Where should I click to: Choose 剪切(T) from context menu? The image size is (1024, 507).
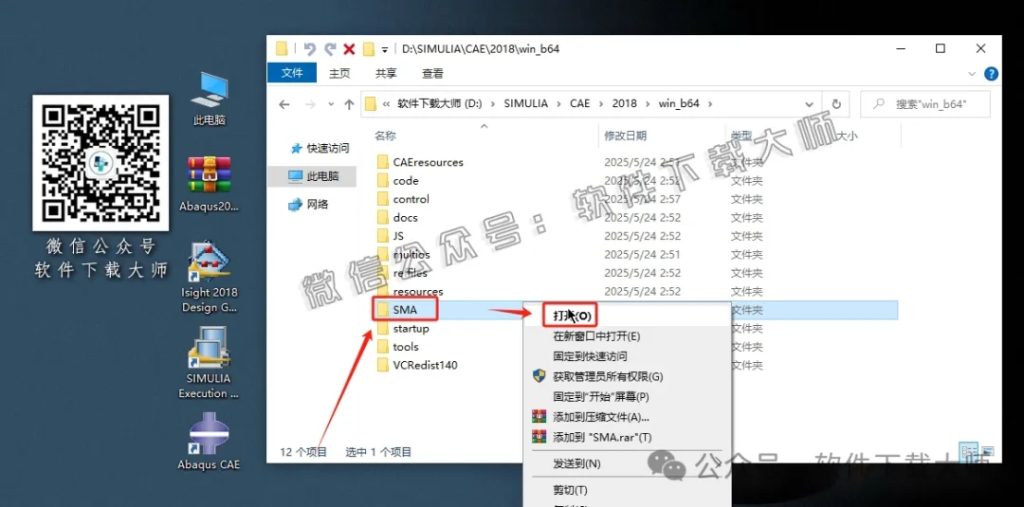[569, 490]
